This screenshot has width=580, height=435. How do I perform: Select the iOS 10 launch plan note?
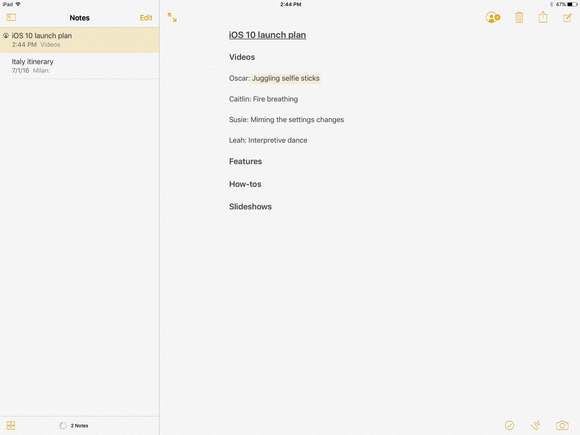point(80,40)
